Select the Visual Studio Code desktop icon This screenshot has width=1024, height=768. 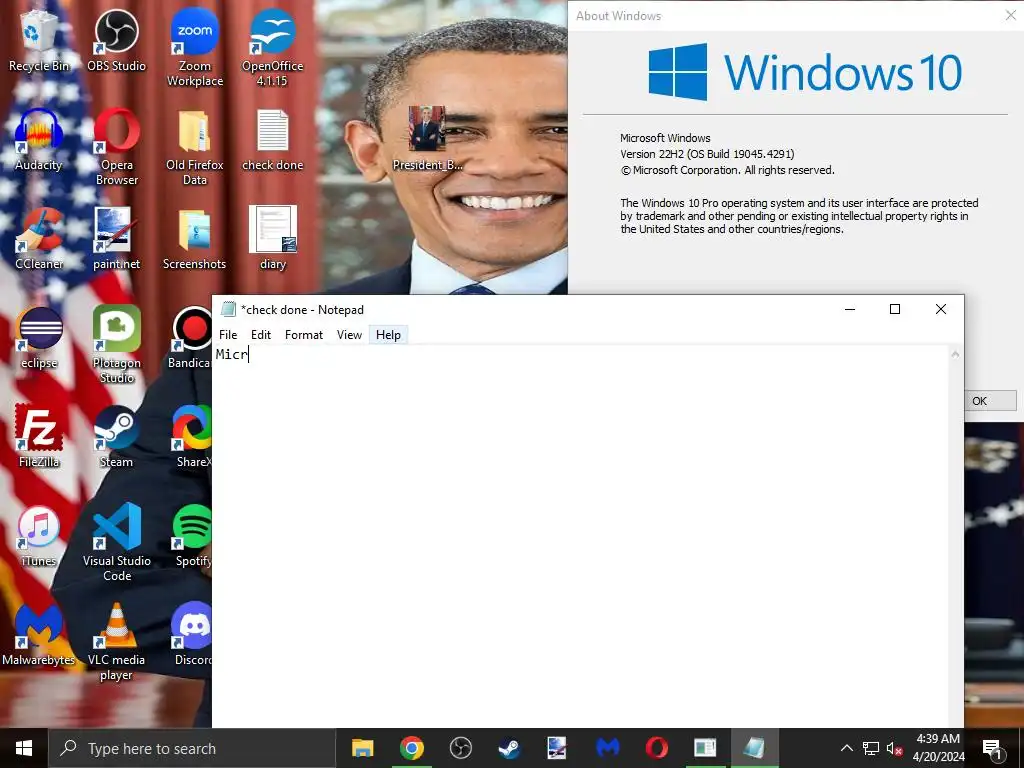[116, 543]
